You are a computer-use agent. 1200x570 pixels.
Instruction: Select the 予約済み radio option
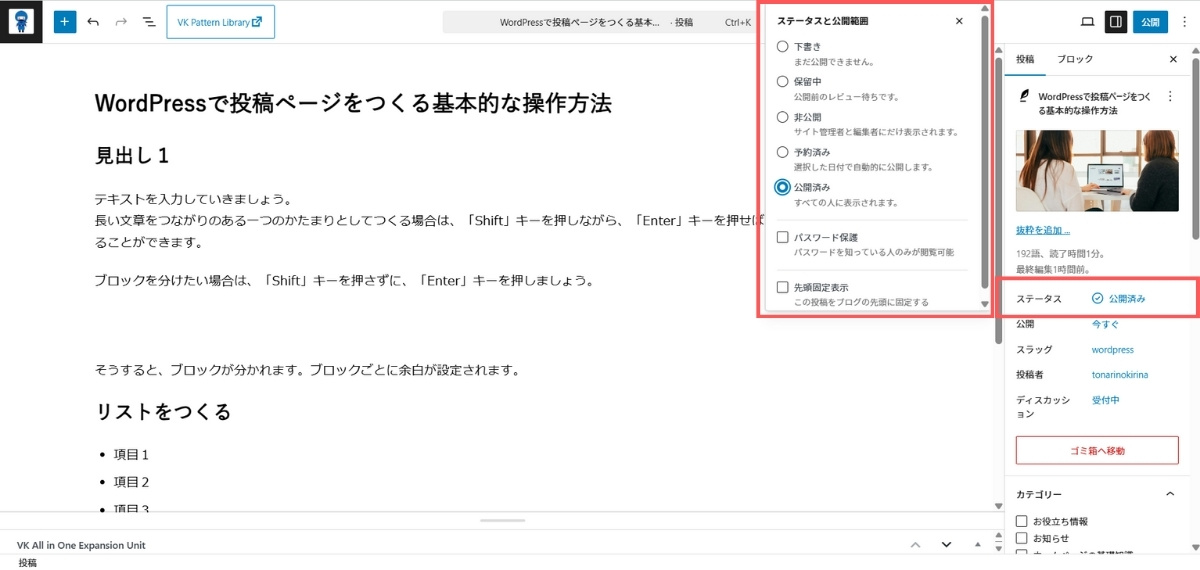[x=783, y=152]
